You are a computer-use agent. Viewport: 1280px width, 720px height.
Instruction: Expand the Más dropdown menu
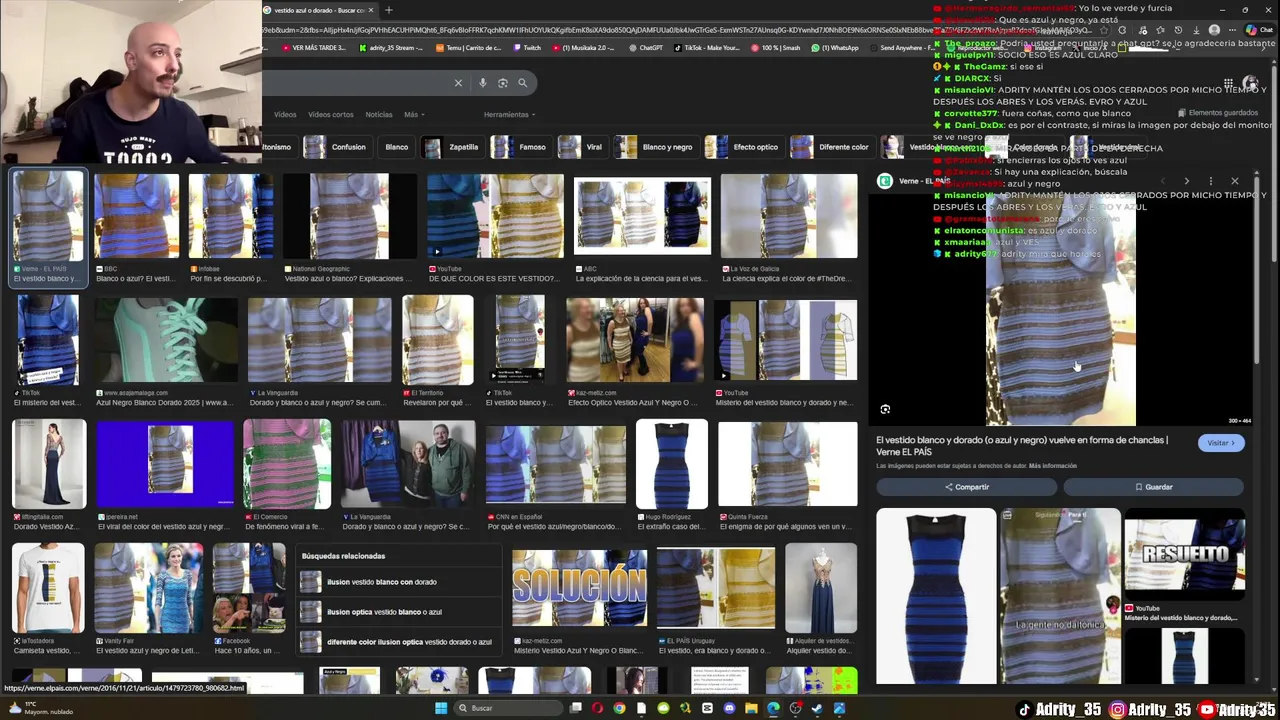pyautogui.click(x=413, y=114)
